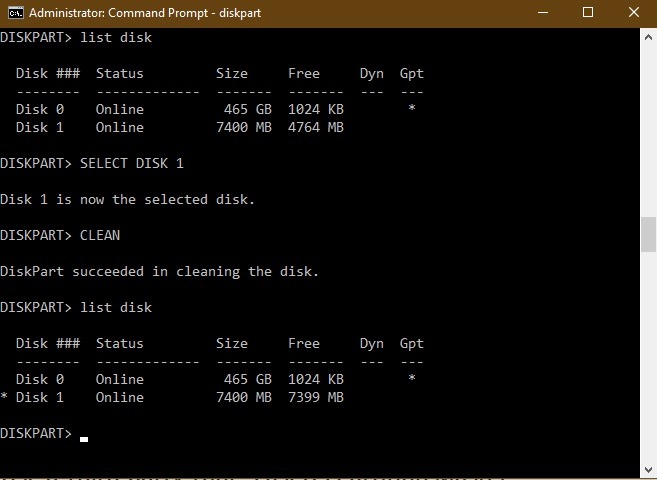Image resolution: width=657 pixels, height=480 pixels.
Task: Click 'Disk 1 is now the selected disk' line
Action: [x=128, y=199]
